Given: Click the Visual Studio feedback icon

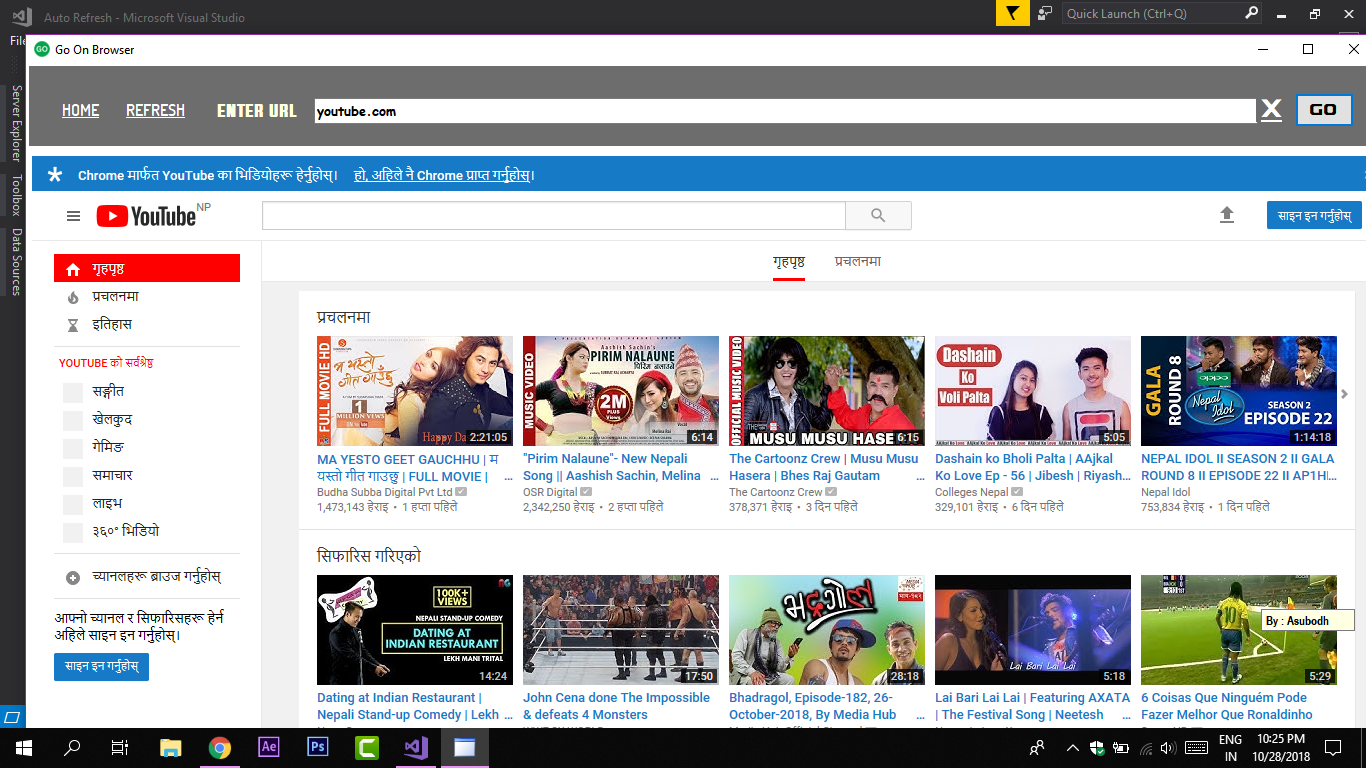Looking at the screenshot, I should 1045,14.
